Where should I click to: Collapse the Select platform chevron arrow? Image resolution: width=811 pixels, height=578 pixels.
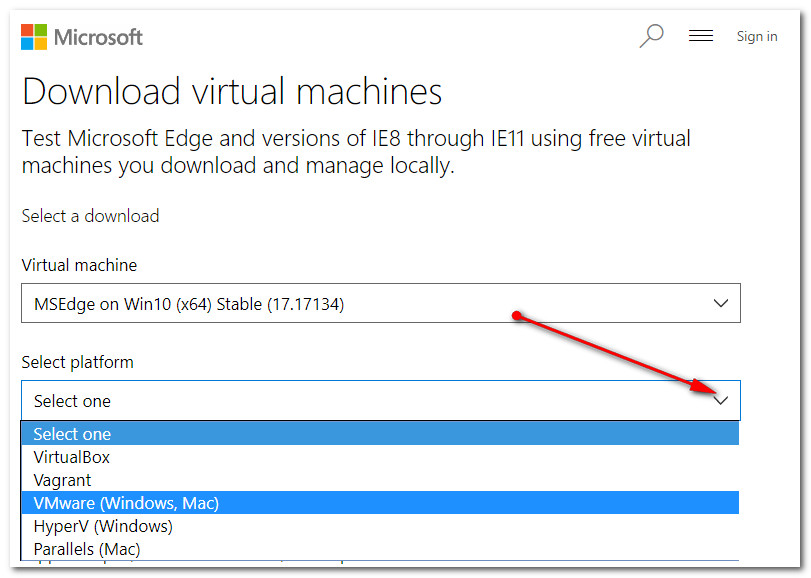[721, 401]
